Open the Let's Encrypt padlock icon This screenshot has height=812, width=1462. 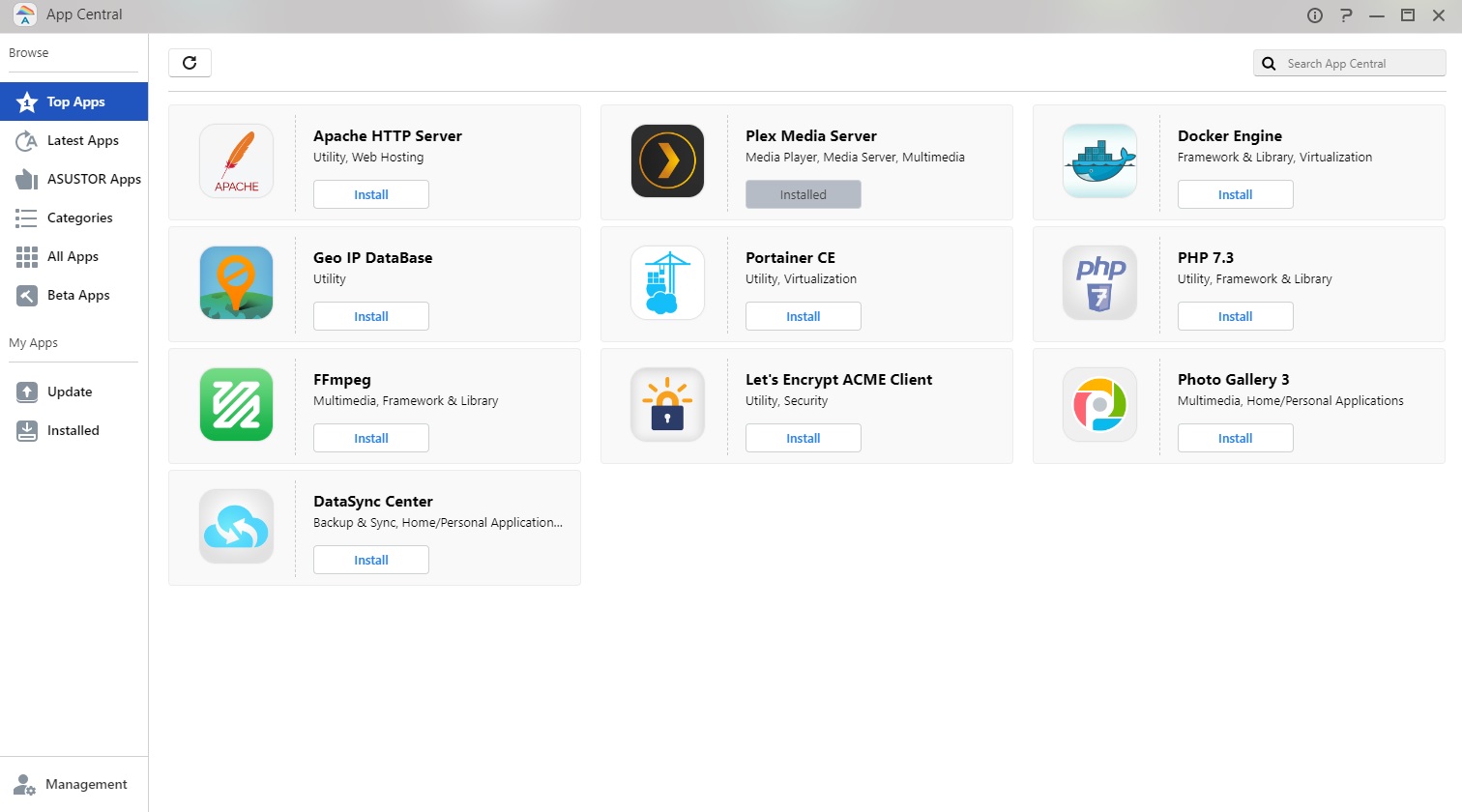pos(668,404)
